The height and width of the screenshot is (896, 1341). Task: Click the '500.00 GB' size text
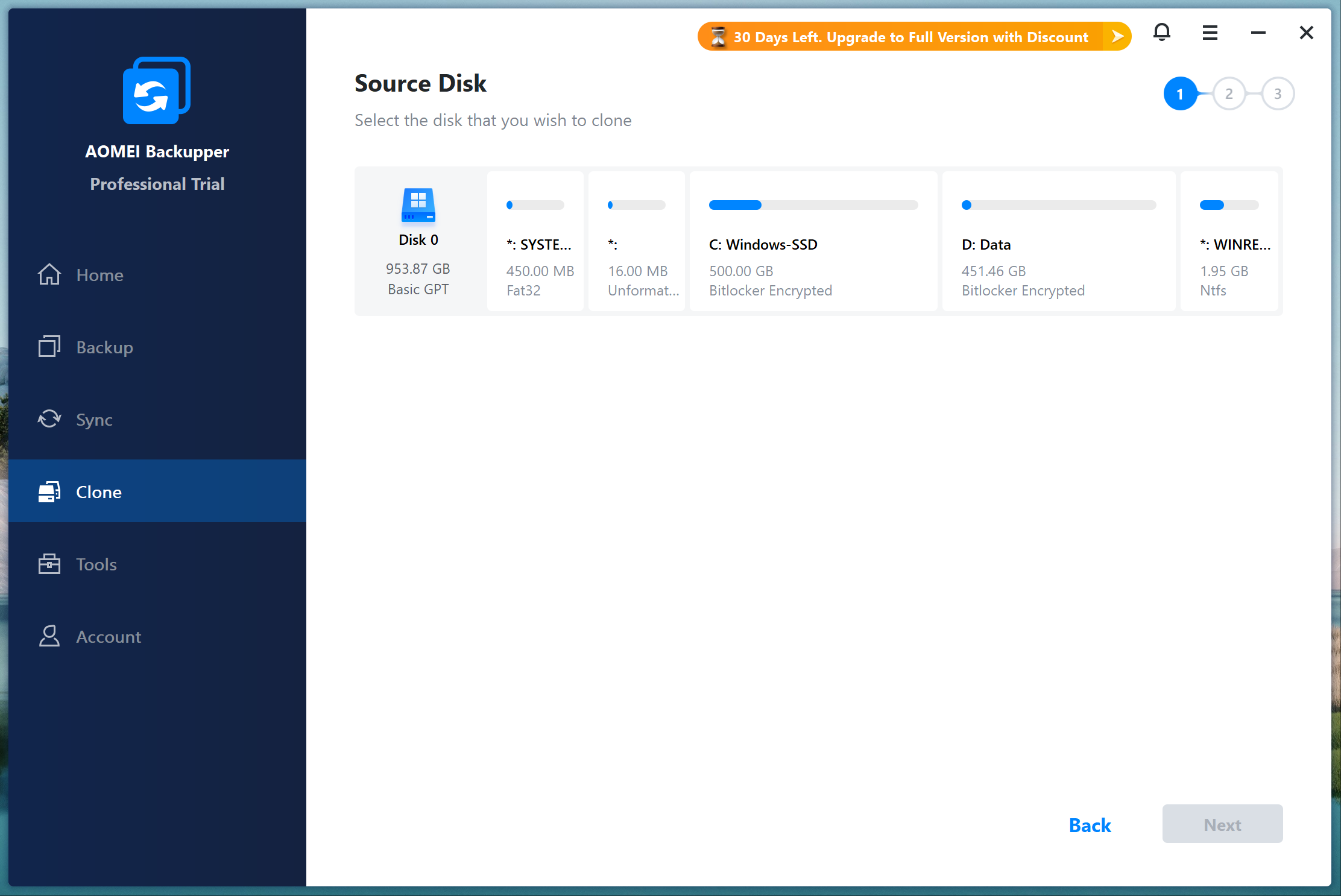coord(741,271)
